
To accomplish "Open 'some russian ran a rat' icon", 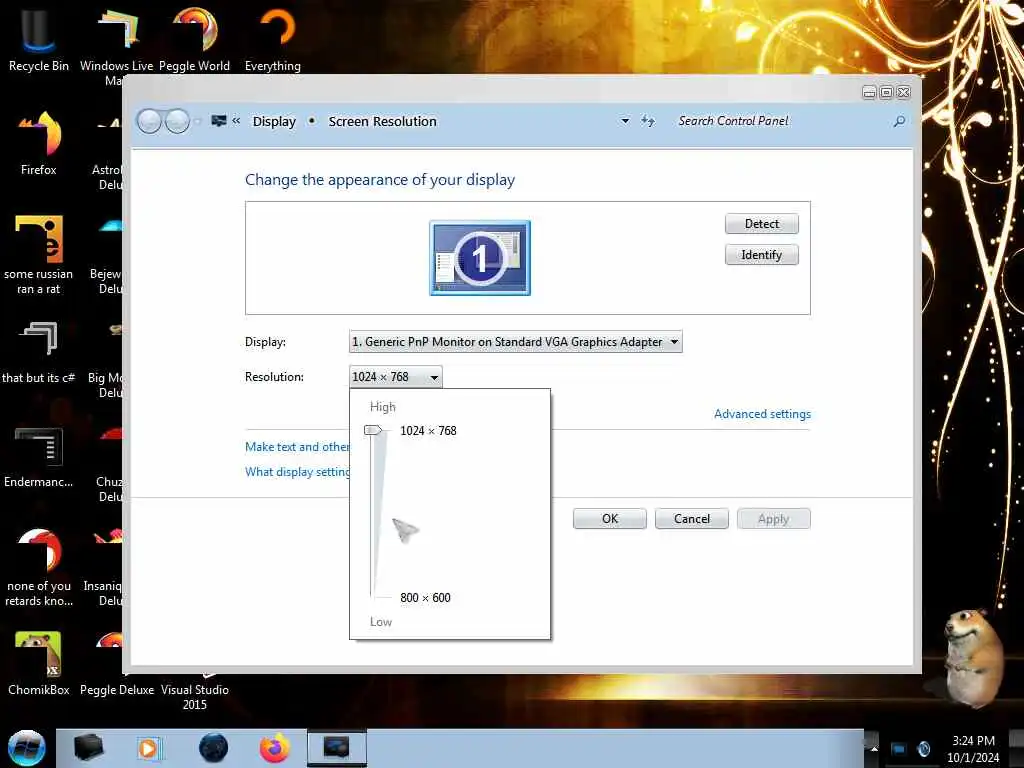I will point(39,255).
